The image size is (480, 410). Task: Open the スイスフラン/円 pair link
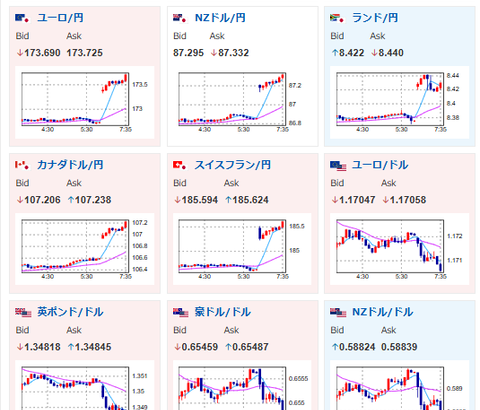pyautogui.click(x=233, y=165)
